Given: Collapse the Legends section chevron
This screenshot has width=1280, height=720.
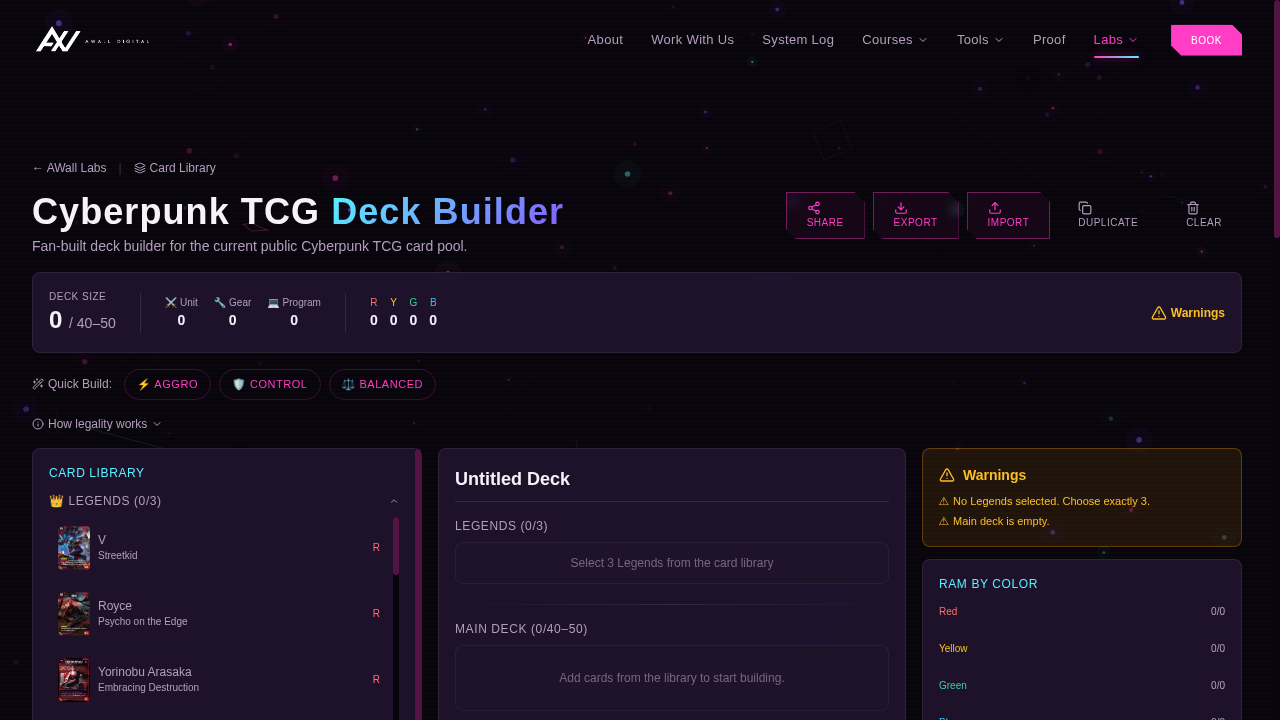Looking at the screenshot, I should coord(394,501).
